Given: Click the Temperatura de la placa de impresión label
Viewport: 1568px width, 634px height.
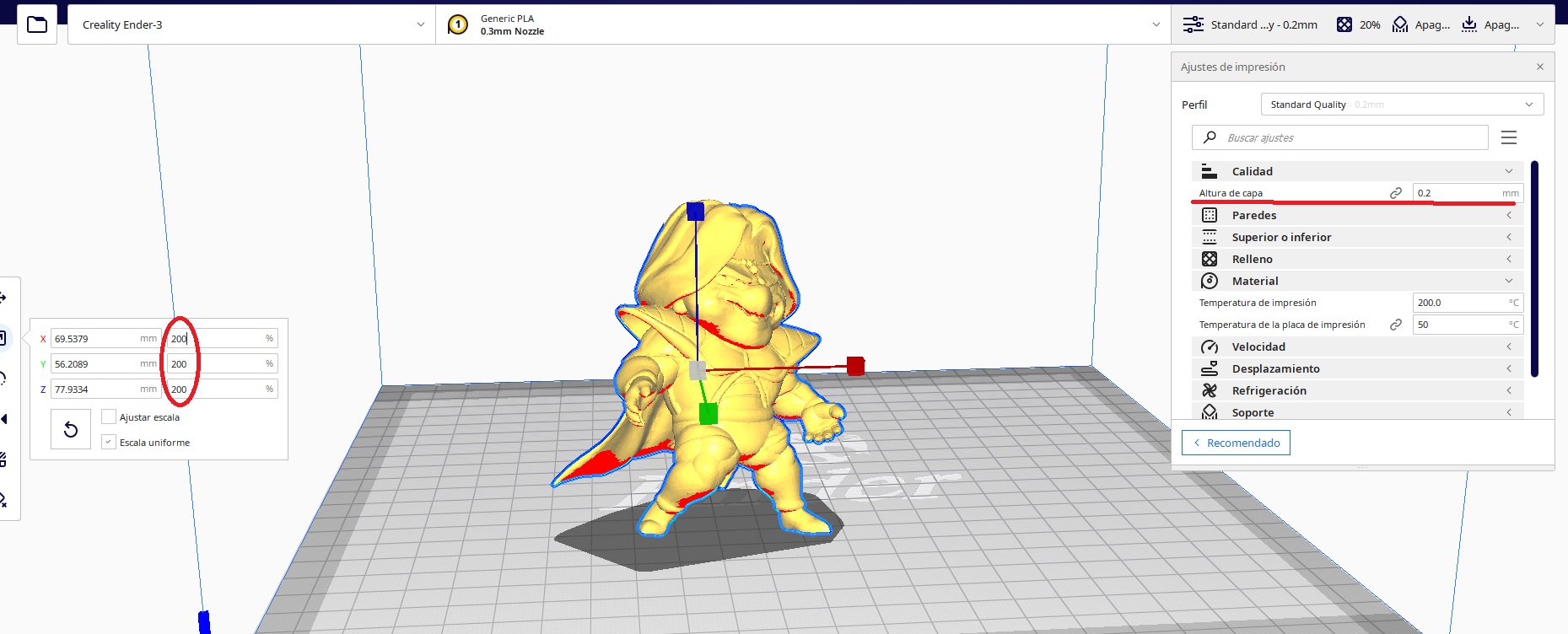Looking at the screenshot, I should pos(1282,325).
